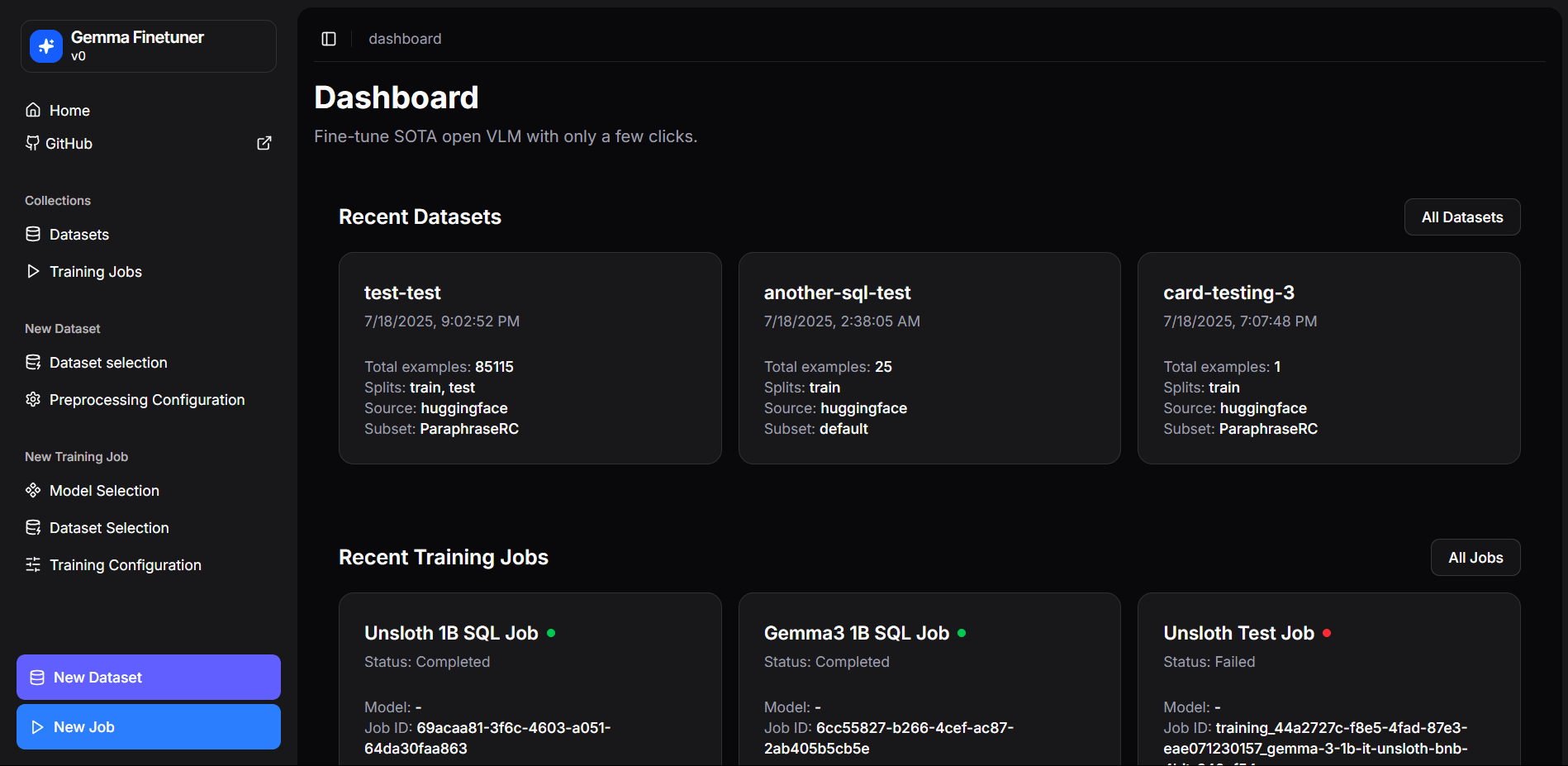This screenshot has height=766, width=1568.
Task: Expand the New Training Job section
Action: (x=76, y=456)
